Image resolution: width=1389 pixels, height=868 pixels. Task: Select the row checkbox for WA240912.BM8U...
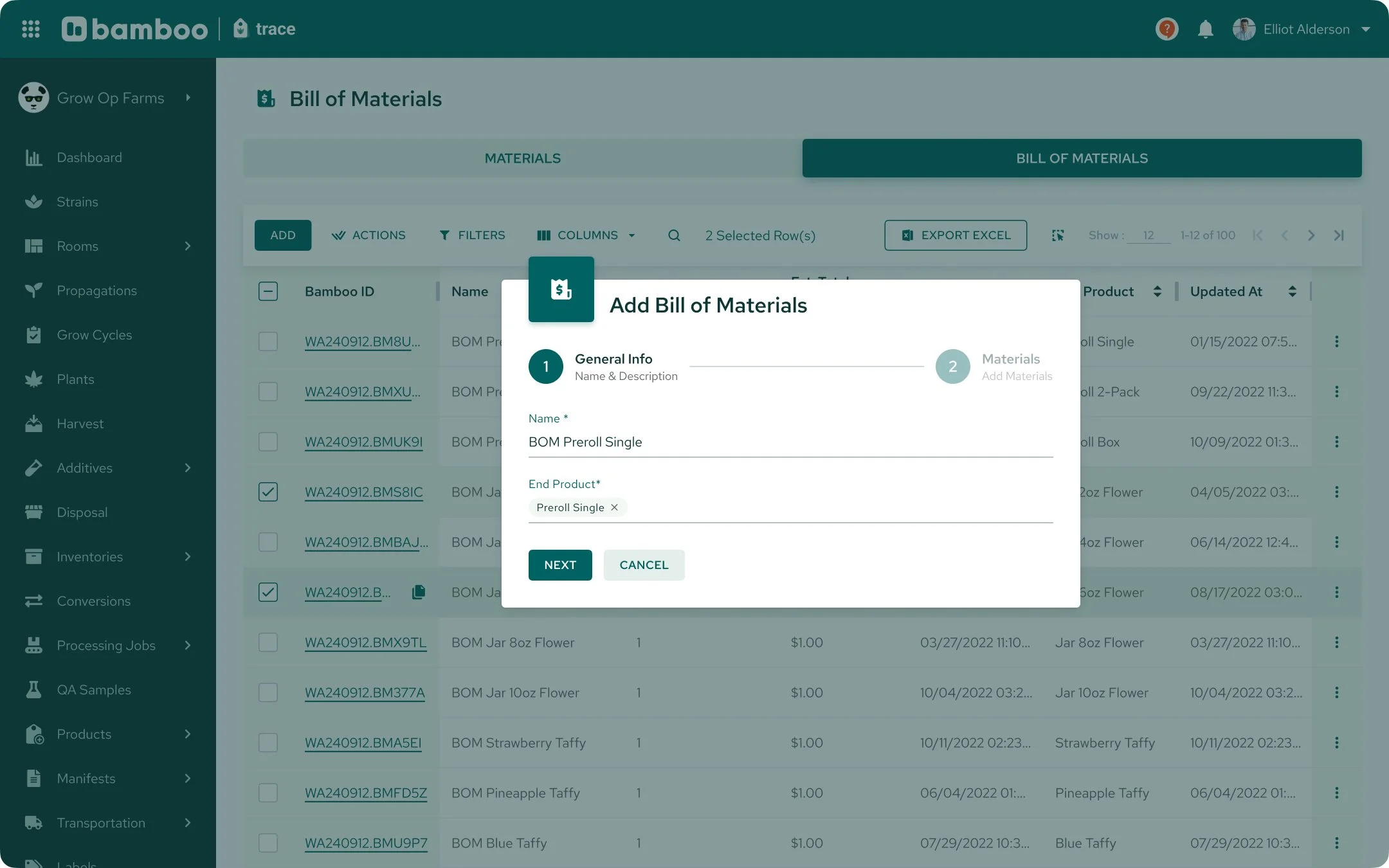point(268,341)
